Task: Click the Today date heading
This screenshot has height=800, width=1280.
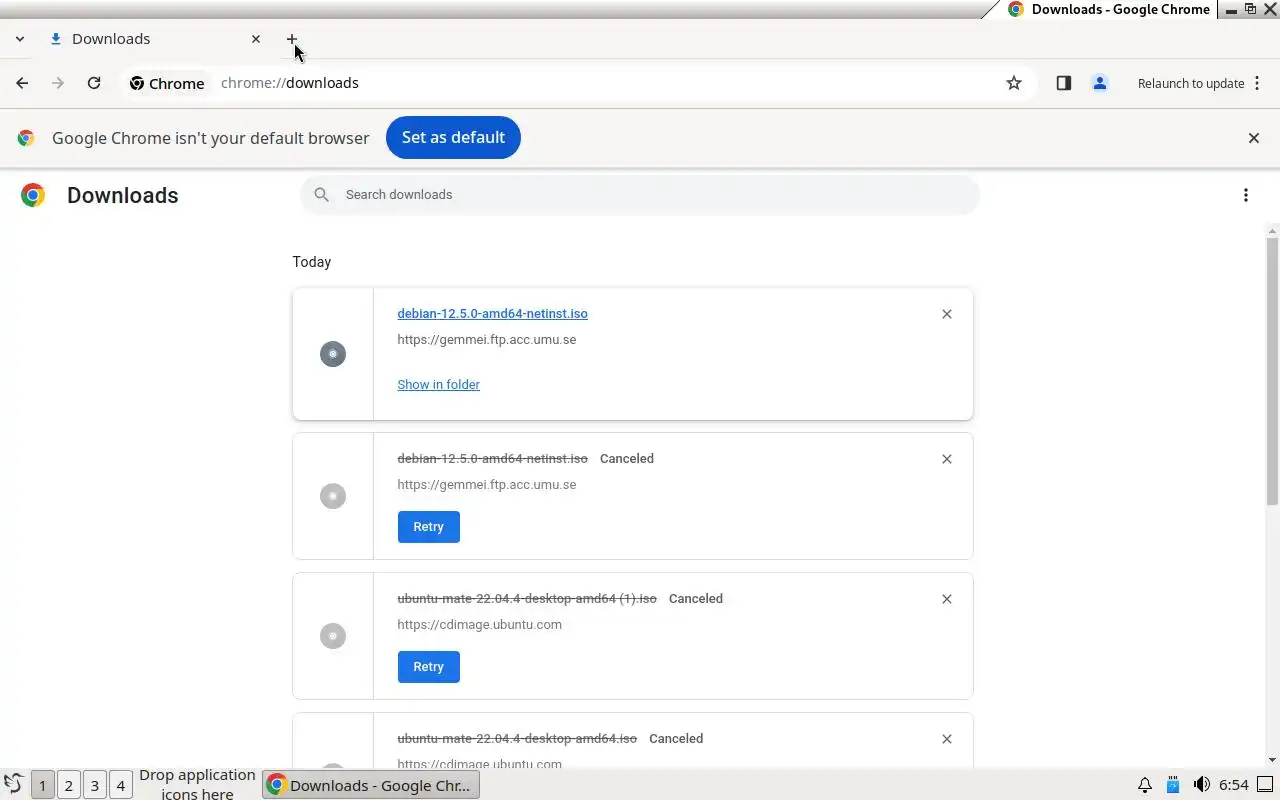Action: (312, 262)
